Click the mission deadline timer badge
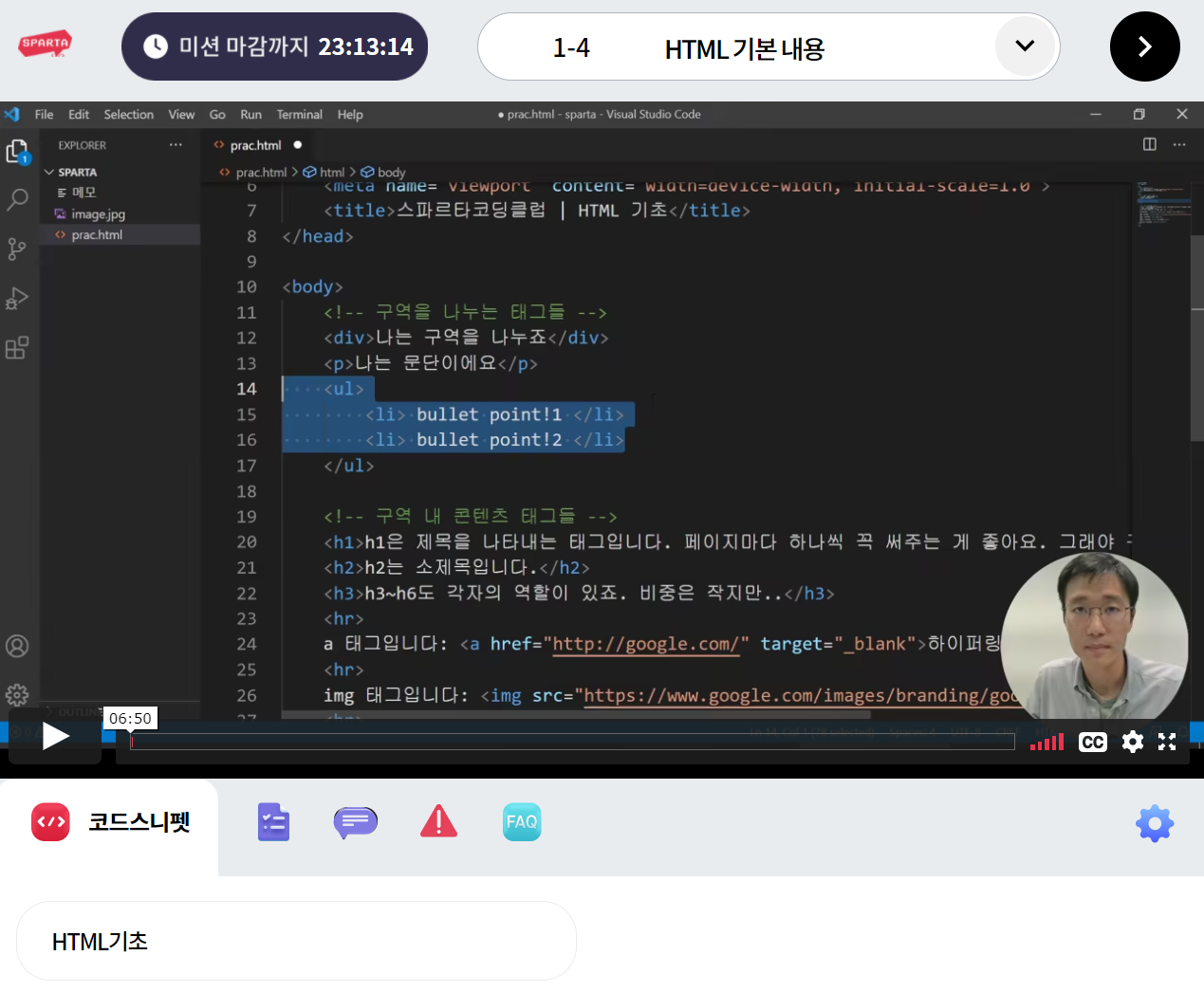1204x992 pixels. point(274,46)
